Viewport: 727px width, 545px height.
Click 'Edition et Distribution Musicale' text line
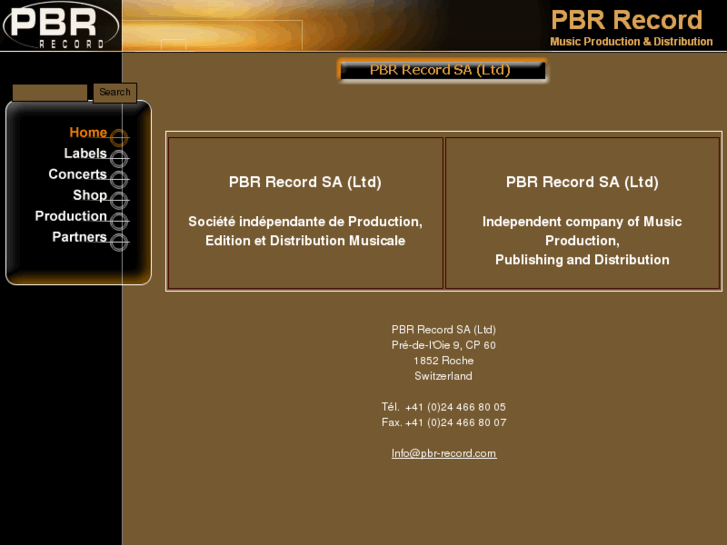(x=305, y=241)
